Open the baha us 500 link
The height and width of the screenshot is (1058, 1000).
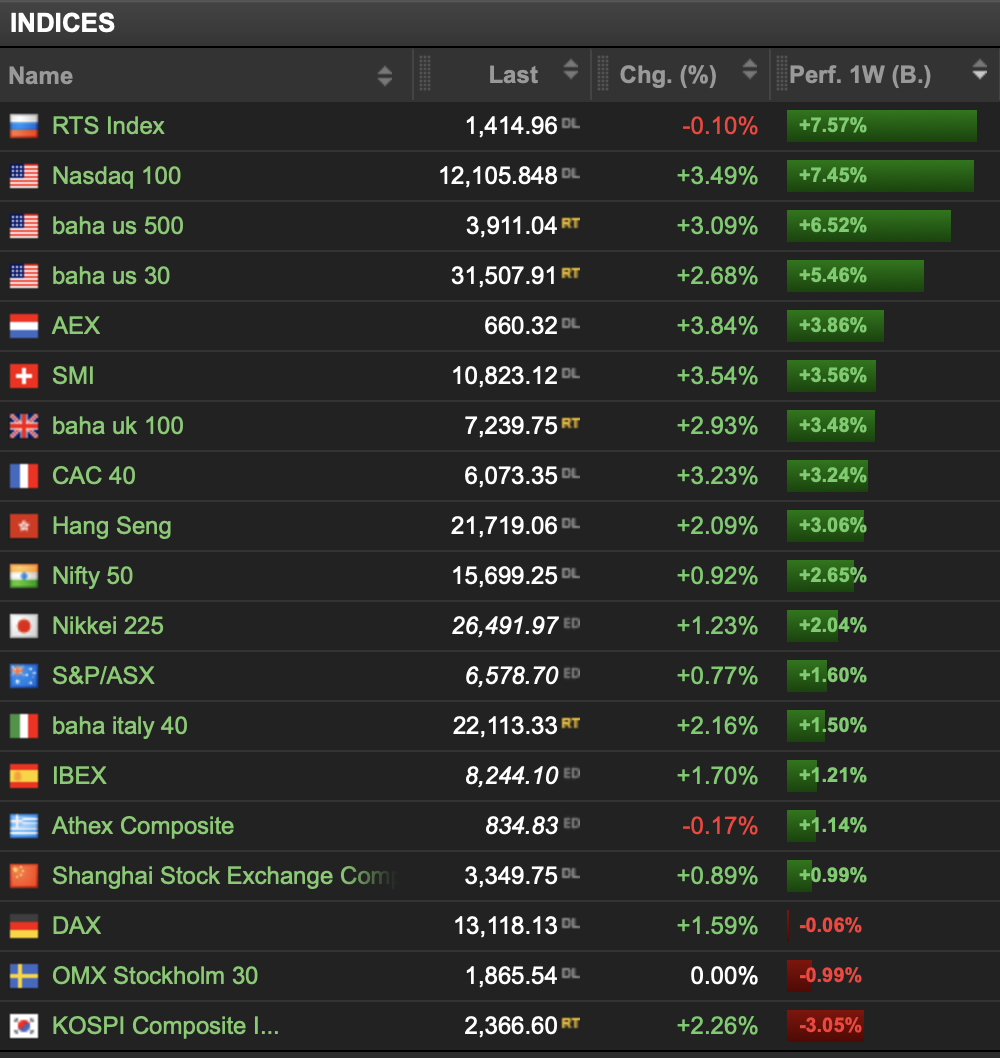(118, 226)
